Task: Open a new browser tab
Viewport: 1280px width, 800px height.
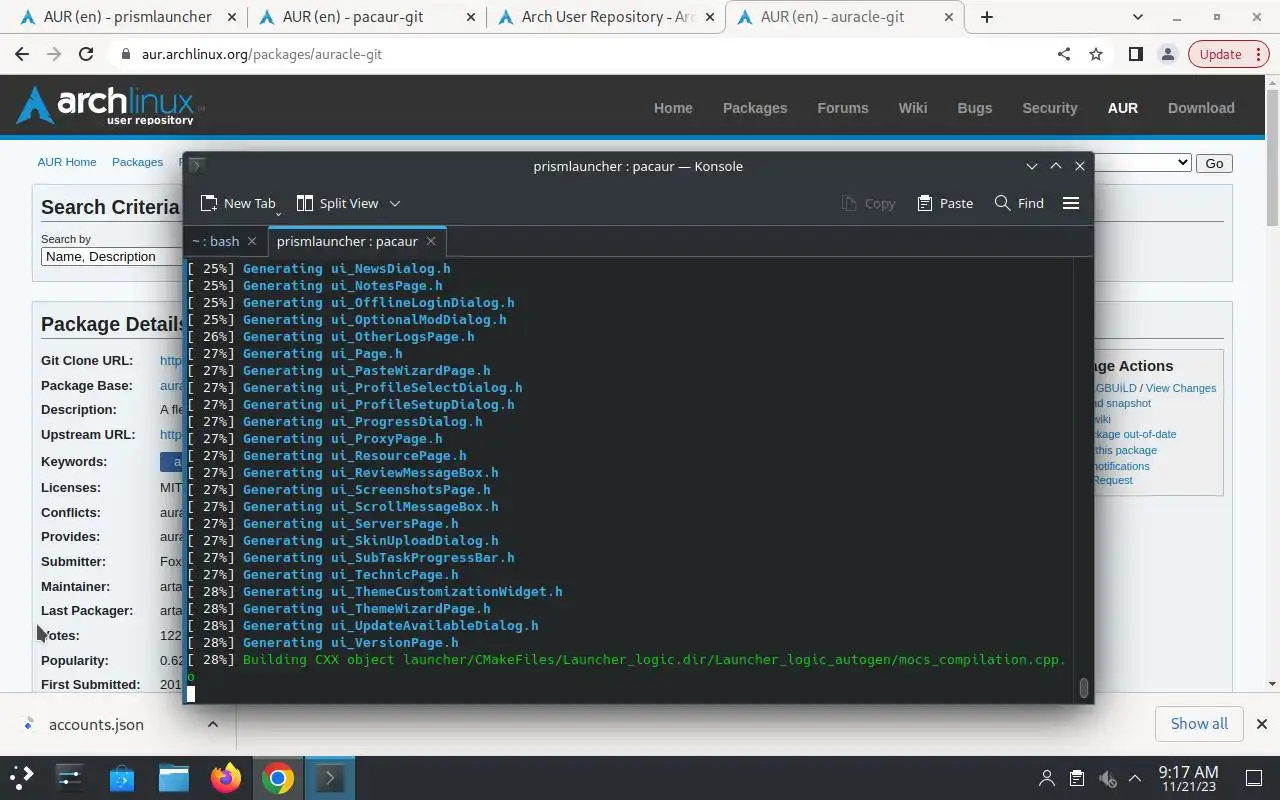Action: pyautogui.click(x=987, y=17)
